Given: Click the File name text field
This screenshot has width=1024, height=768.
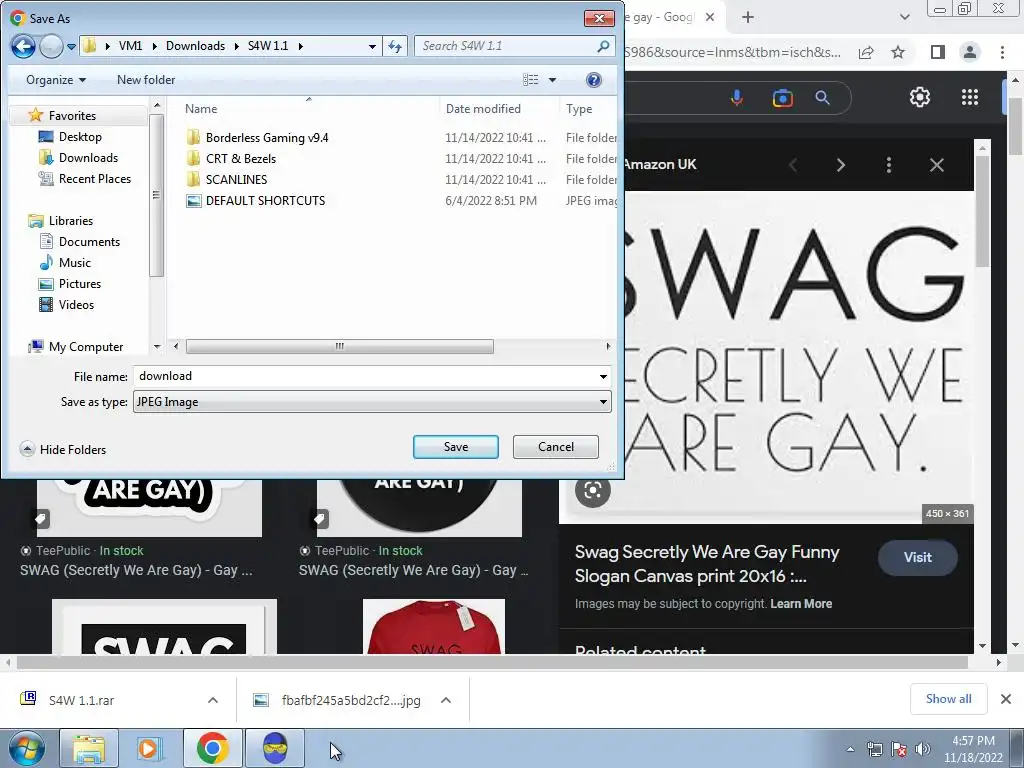Looking at the screenshot, I should click(x=364, y=376).
